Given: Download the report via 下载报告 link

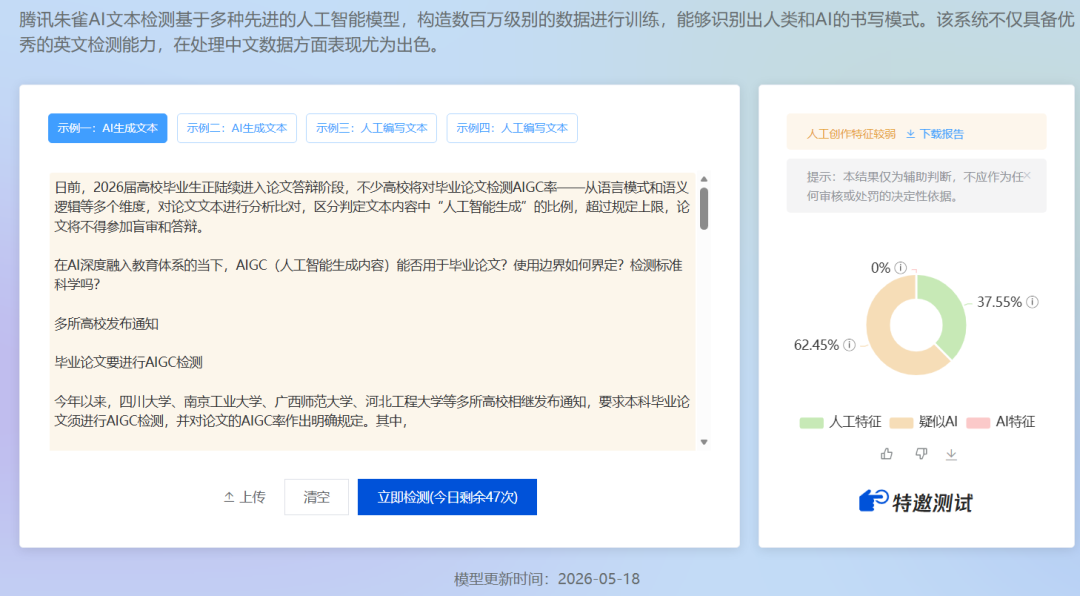Looking at the screenshot, I should pyautogui.click(x=935, y=134).
